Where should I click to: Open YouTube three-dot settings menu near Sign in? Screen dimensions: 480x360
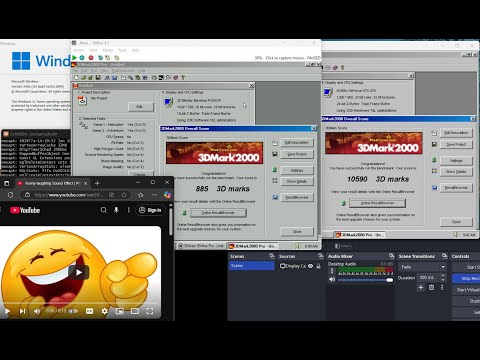click(129, 210)
